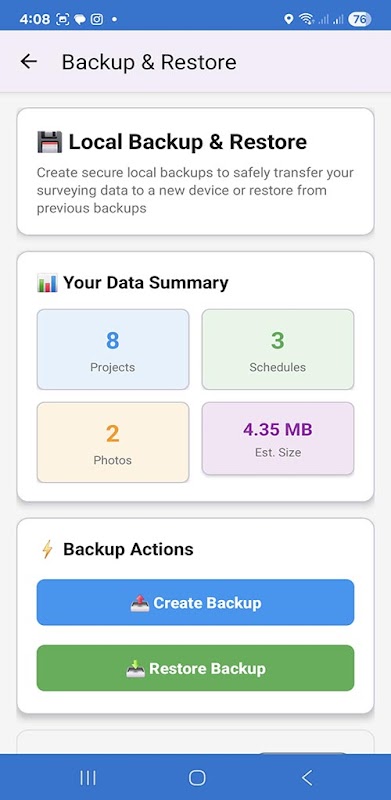Tap the Android recent apps icon
This screenshot has width=391, height=800.
coord(88,778)
